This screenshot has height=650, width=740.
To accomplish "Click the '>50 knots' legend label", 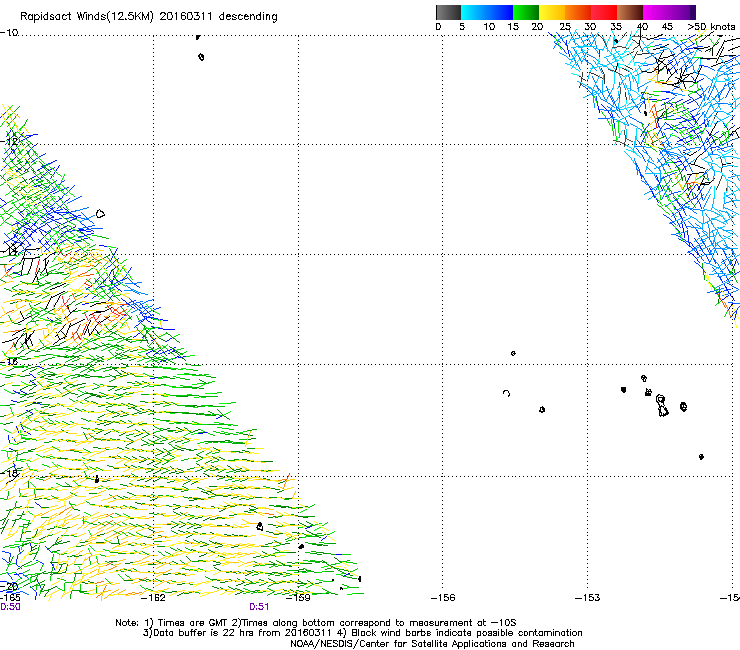I will pyautogui.click(x=711, y=26).
